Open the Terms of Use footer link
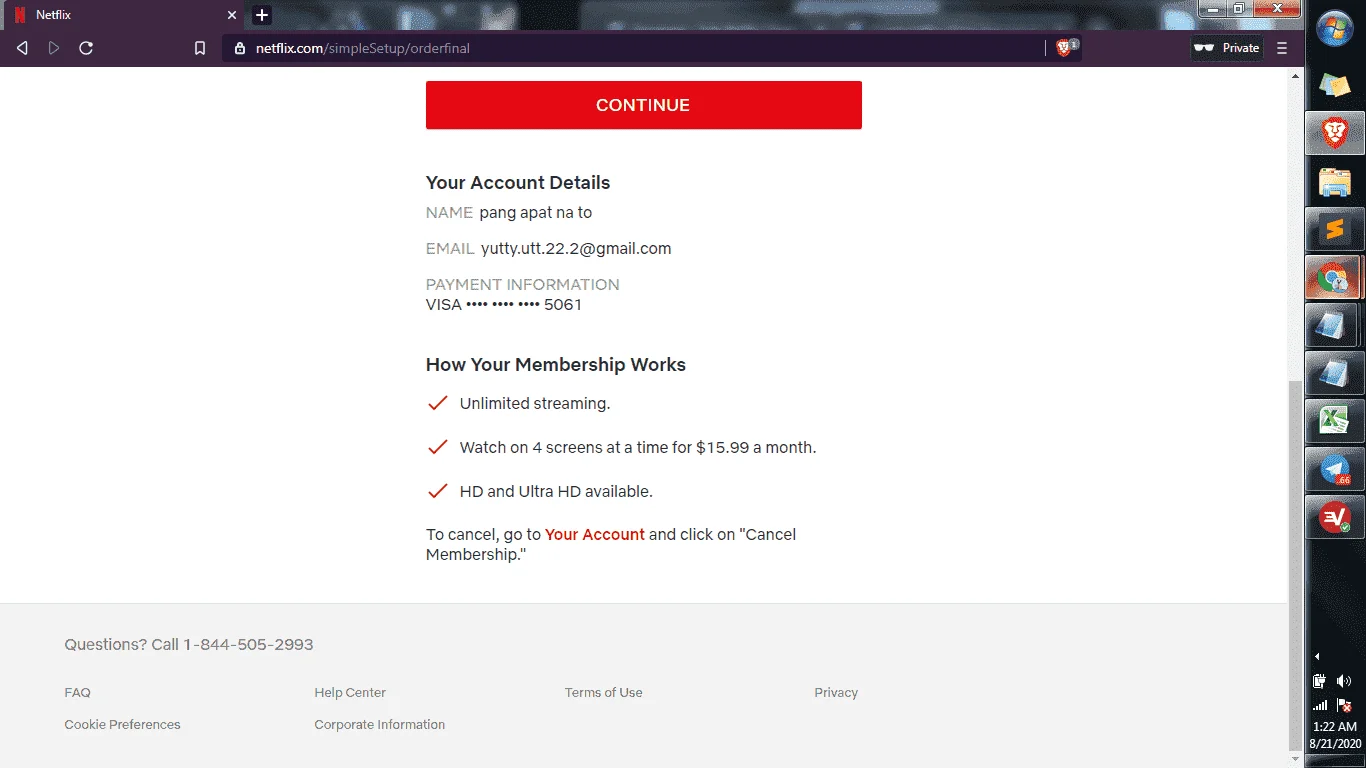The height and width of the screenshot is (768, 1366). 603,692
